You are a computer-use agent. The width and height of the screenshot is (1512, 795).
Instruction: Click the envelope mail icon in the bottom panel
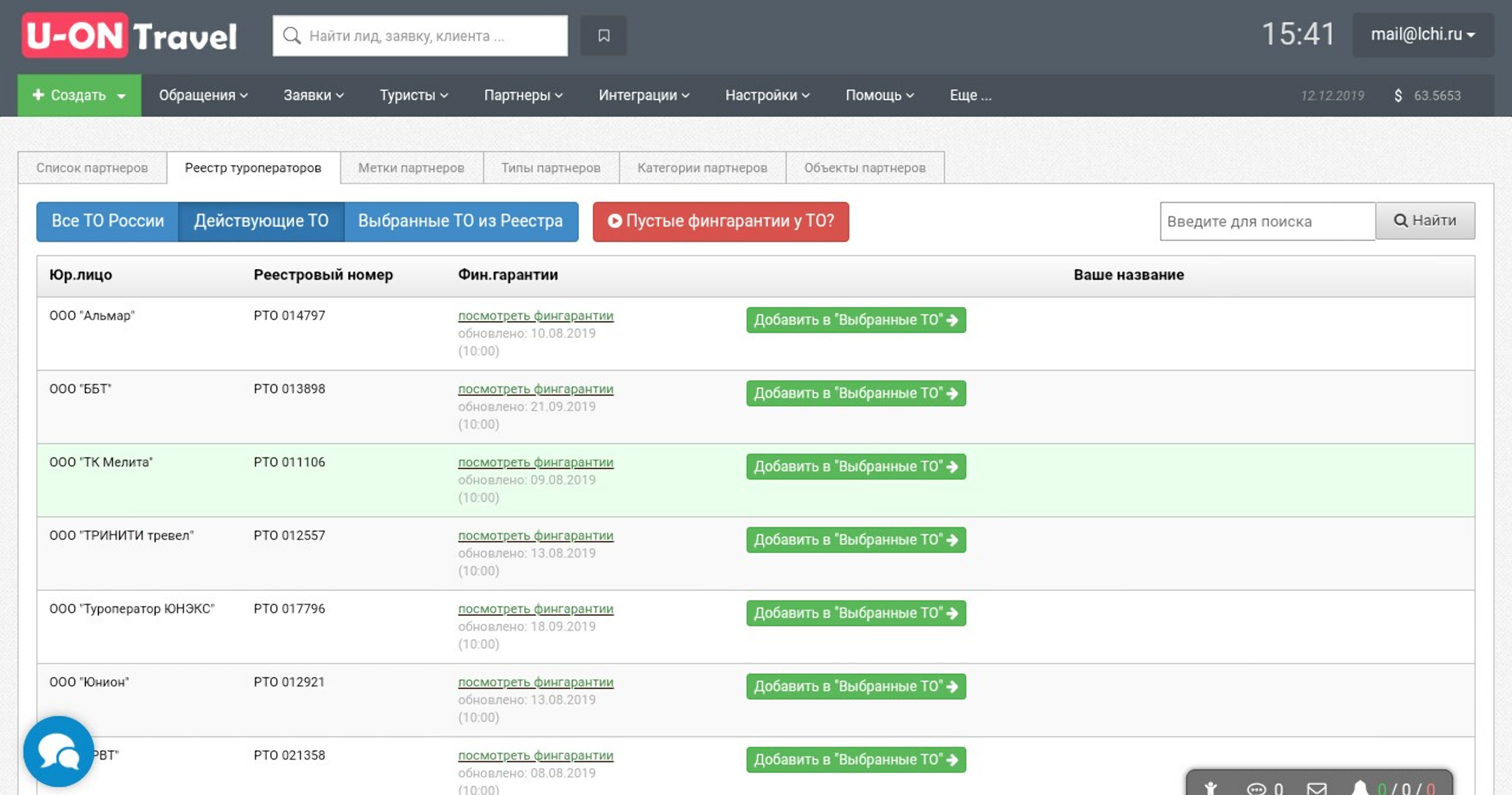pos(1316,788)
